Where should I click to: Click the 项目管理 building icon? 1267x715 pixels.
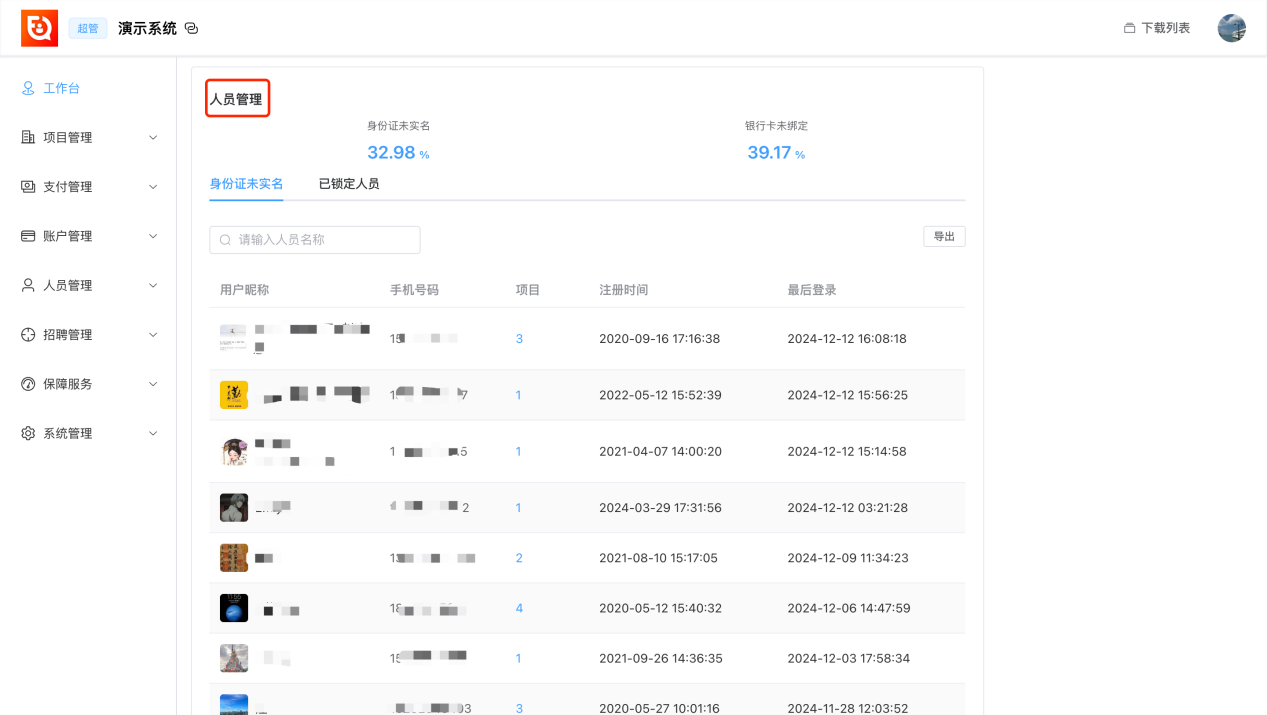tap(28, 137)
